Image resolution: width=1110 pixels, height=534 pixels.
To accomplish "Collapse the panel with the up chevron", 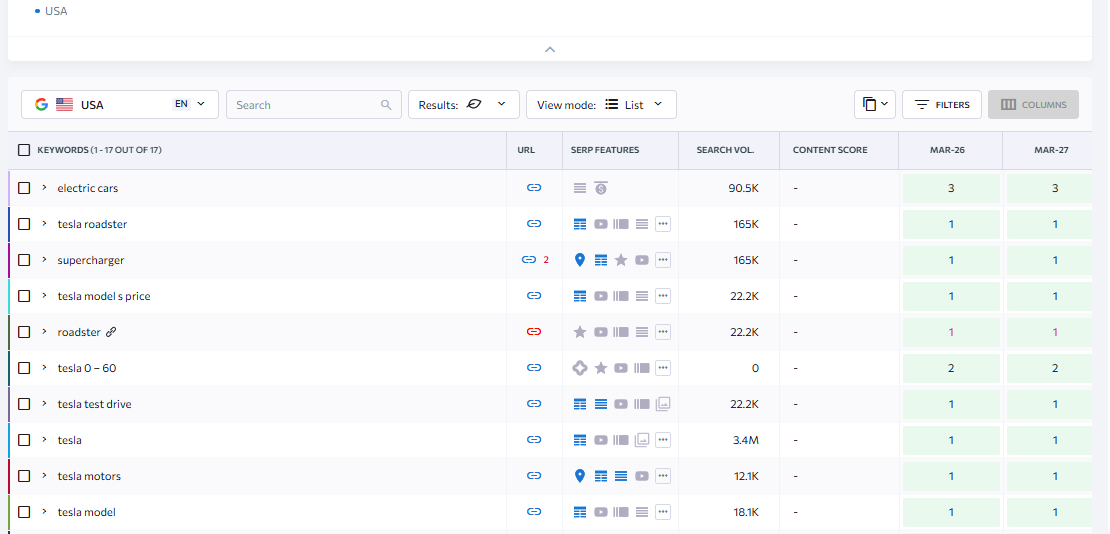I will (549, 50).
